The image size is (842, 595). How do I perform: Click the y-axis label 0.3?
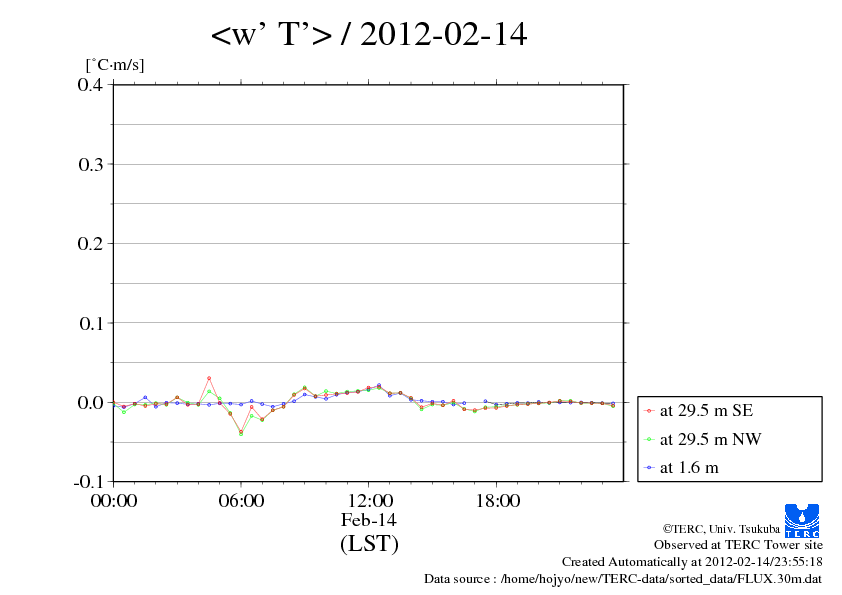(x=90, y=164)
